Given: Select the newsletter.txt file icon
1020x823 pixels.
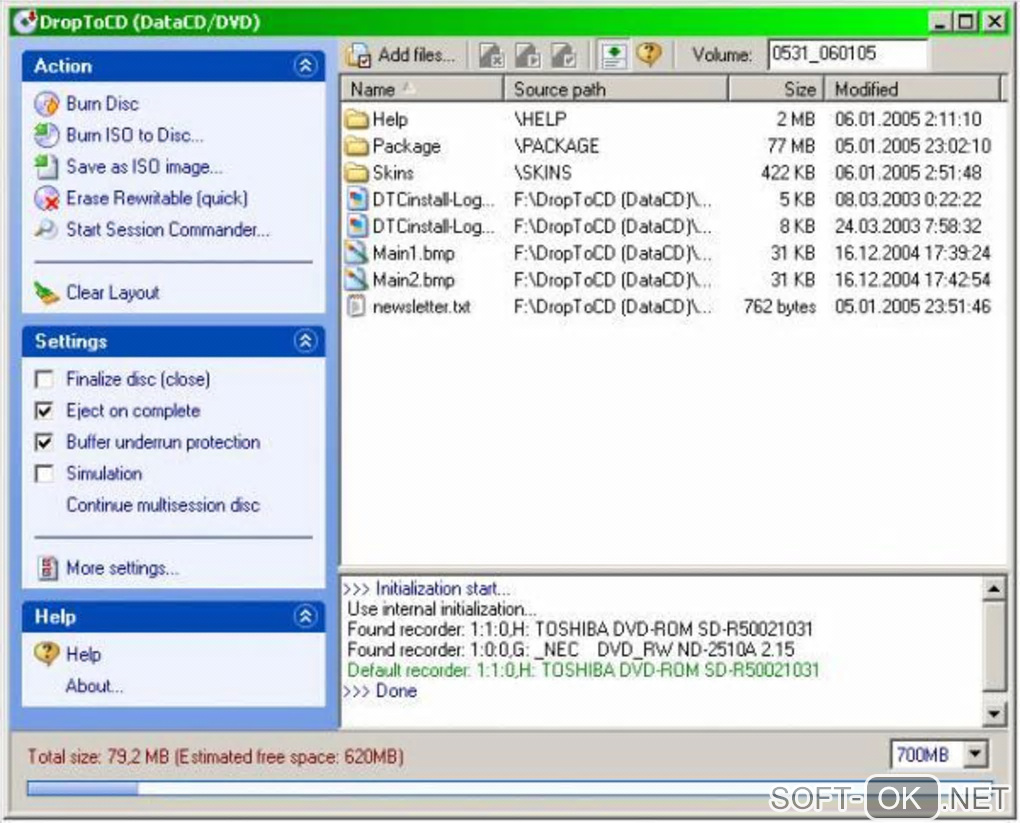Looking at the screenshot, I should pyautogui.click(x=356, y=306).
